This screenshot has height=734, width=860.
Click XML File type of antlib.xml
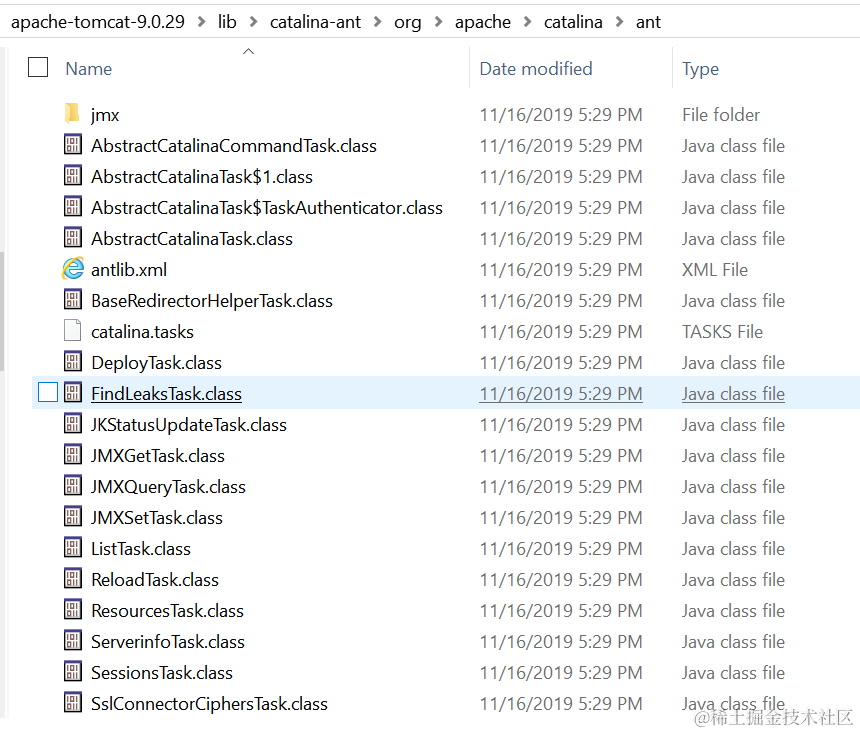pyautogui.click(x=715, y=270)
